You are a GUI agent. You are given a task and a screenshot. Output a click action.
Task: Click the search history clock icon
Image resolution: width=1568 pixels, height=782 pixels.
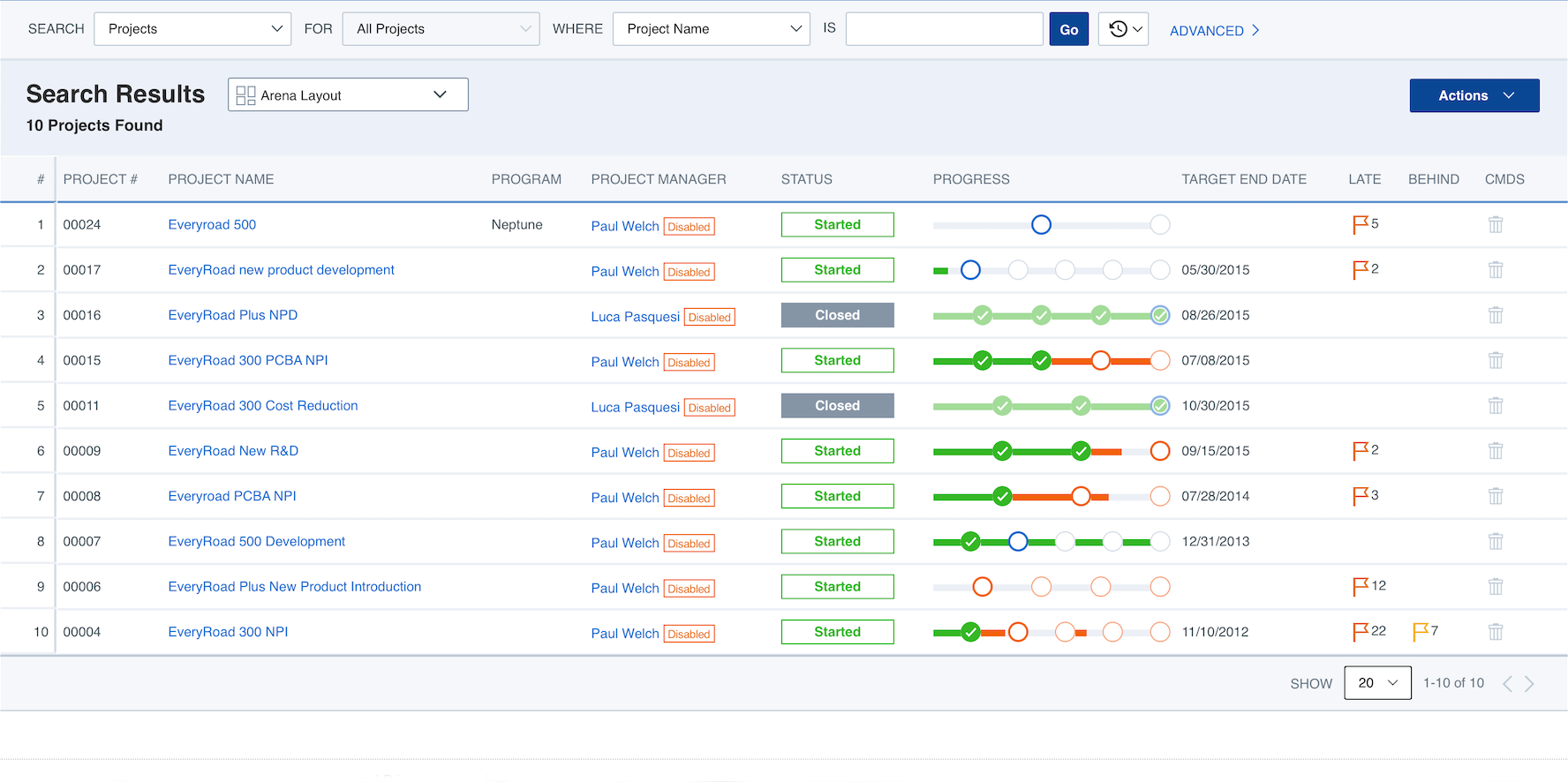tap(1118, 29)
